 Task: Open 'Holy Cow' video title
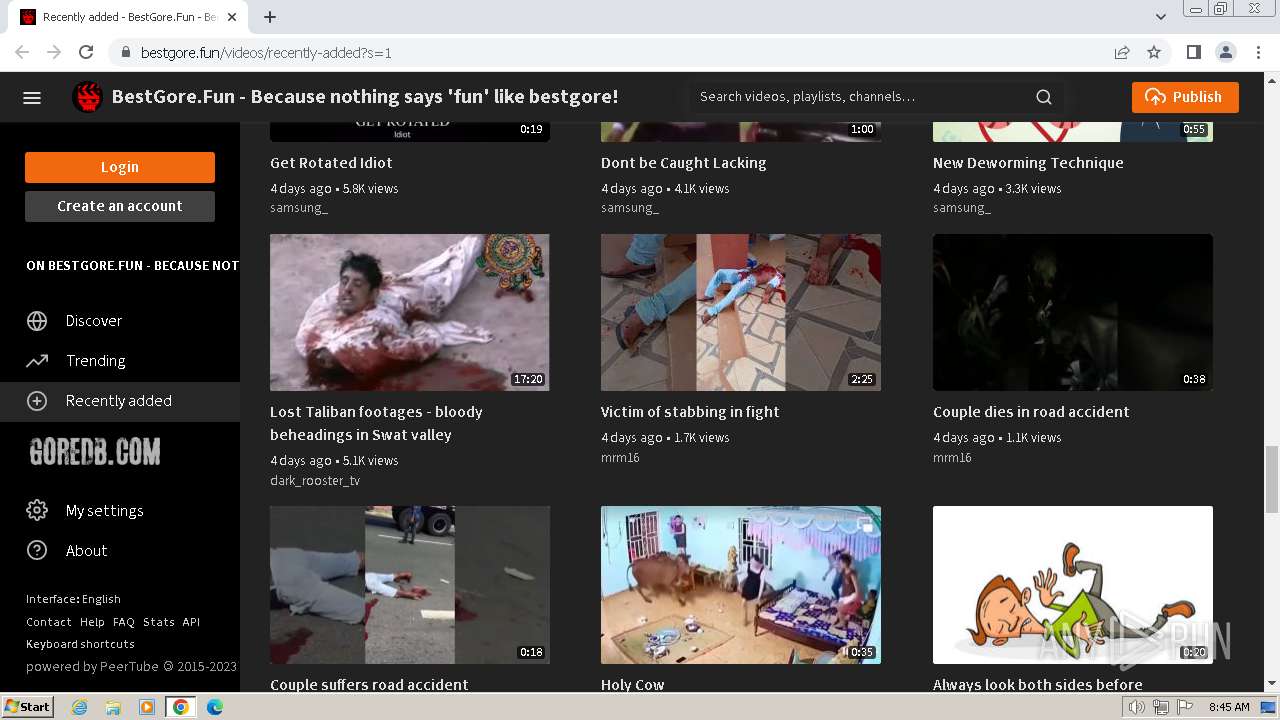click(633, 685)
